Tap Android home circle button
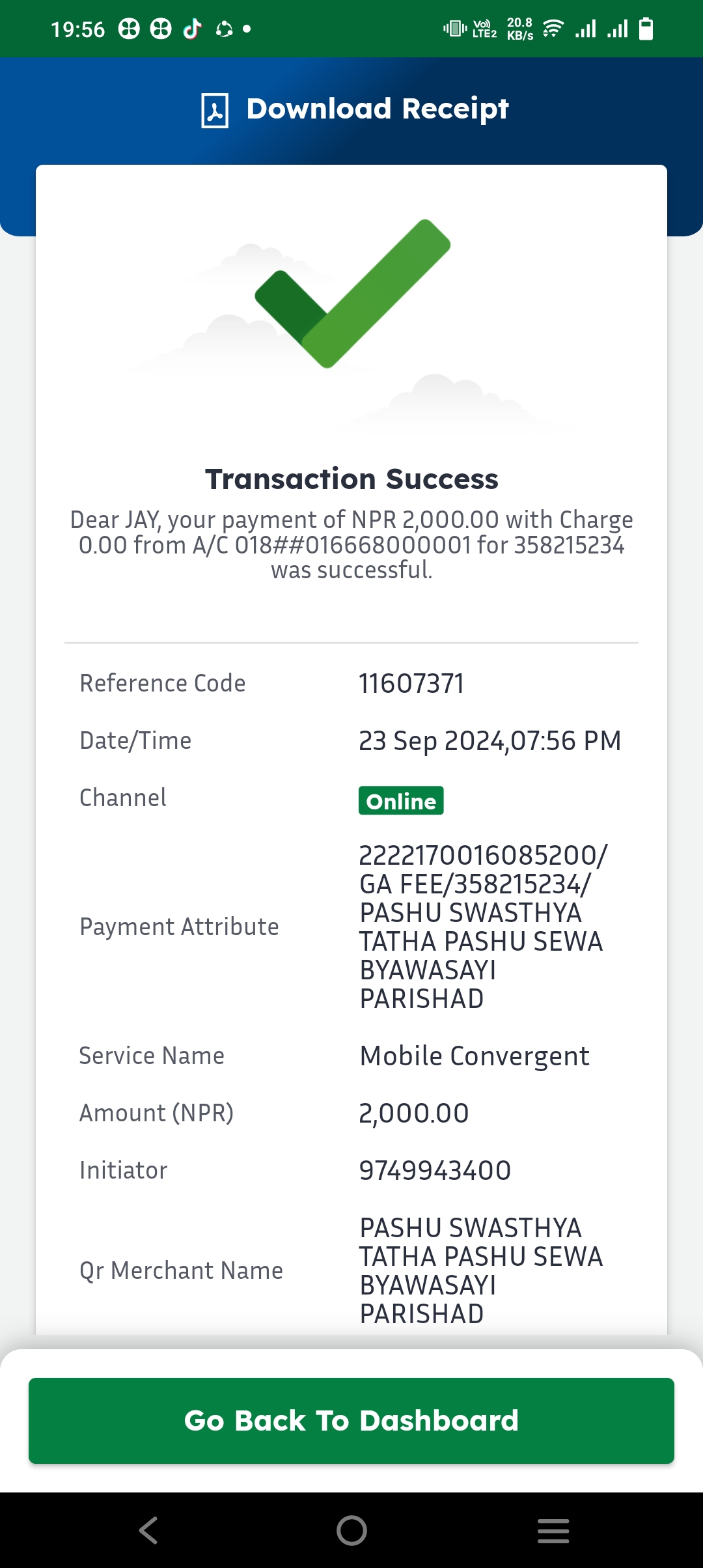The image size is (703, 1568). click(x=351, y=1530)
